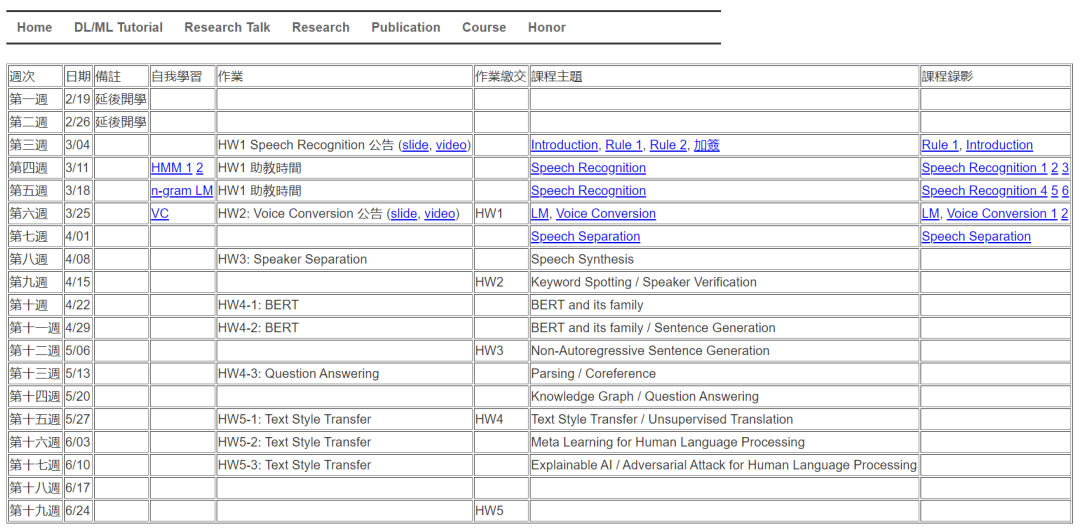1080x531 pixels.
Task: Open recording 2 after Voice Conversion 1
Action: click(x=1065, y=214)
